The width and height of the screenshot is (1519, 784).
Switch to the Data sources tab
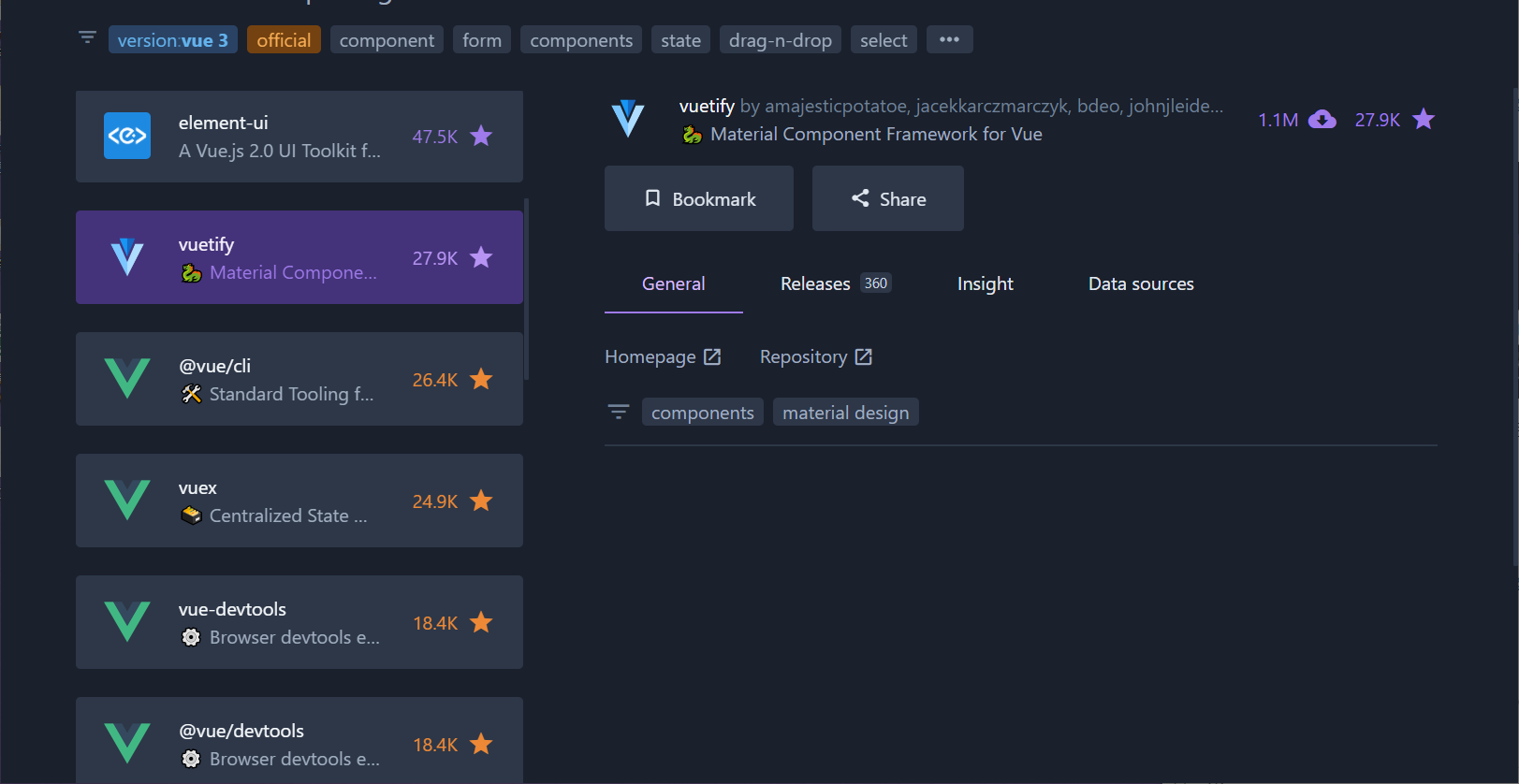point(1141,283)
